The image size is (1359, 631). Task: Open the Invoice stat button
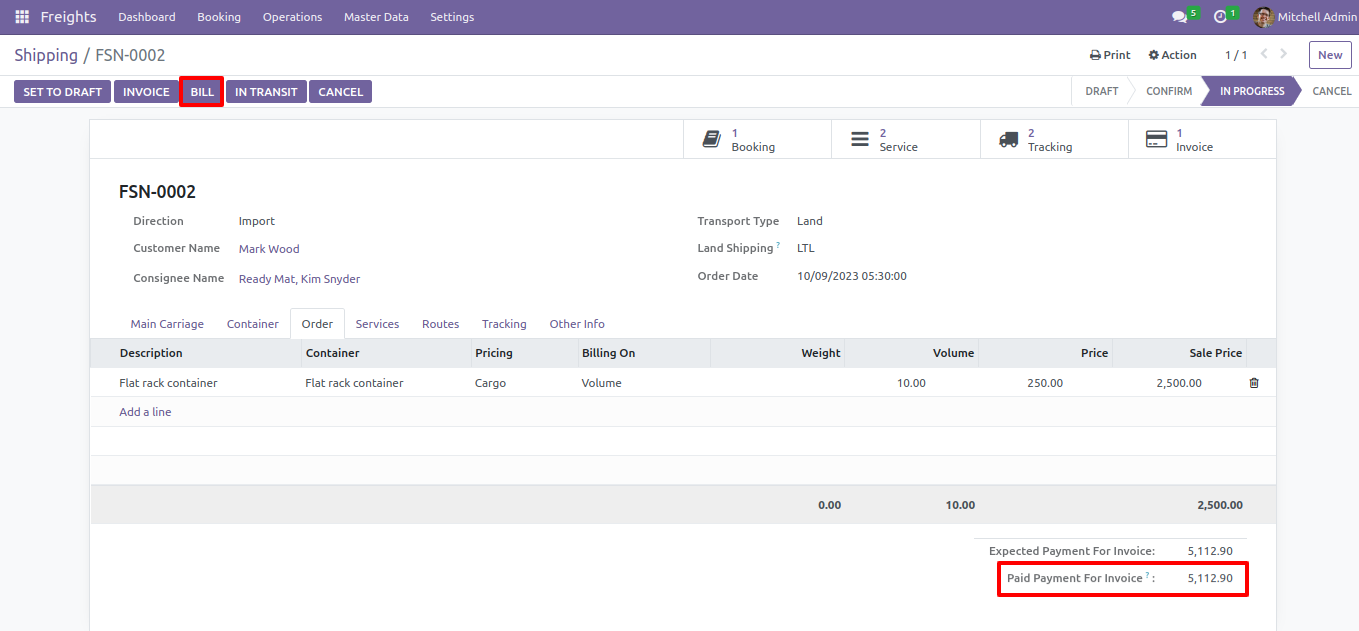point(1202,140)
